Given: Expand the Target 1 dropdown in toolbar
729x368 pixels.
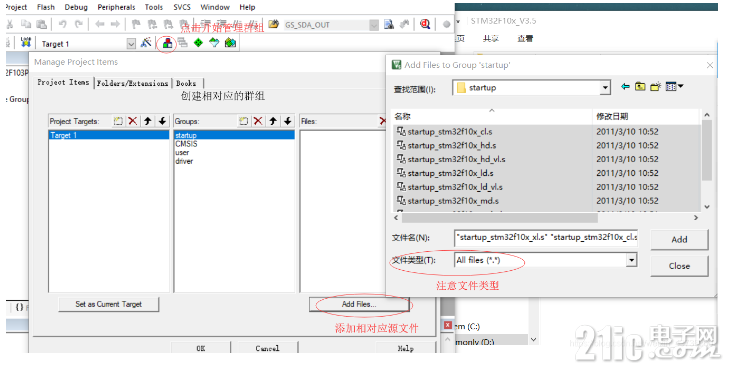Looking at the screenshot, I should tap(131, 44).
